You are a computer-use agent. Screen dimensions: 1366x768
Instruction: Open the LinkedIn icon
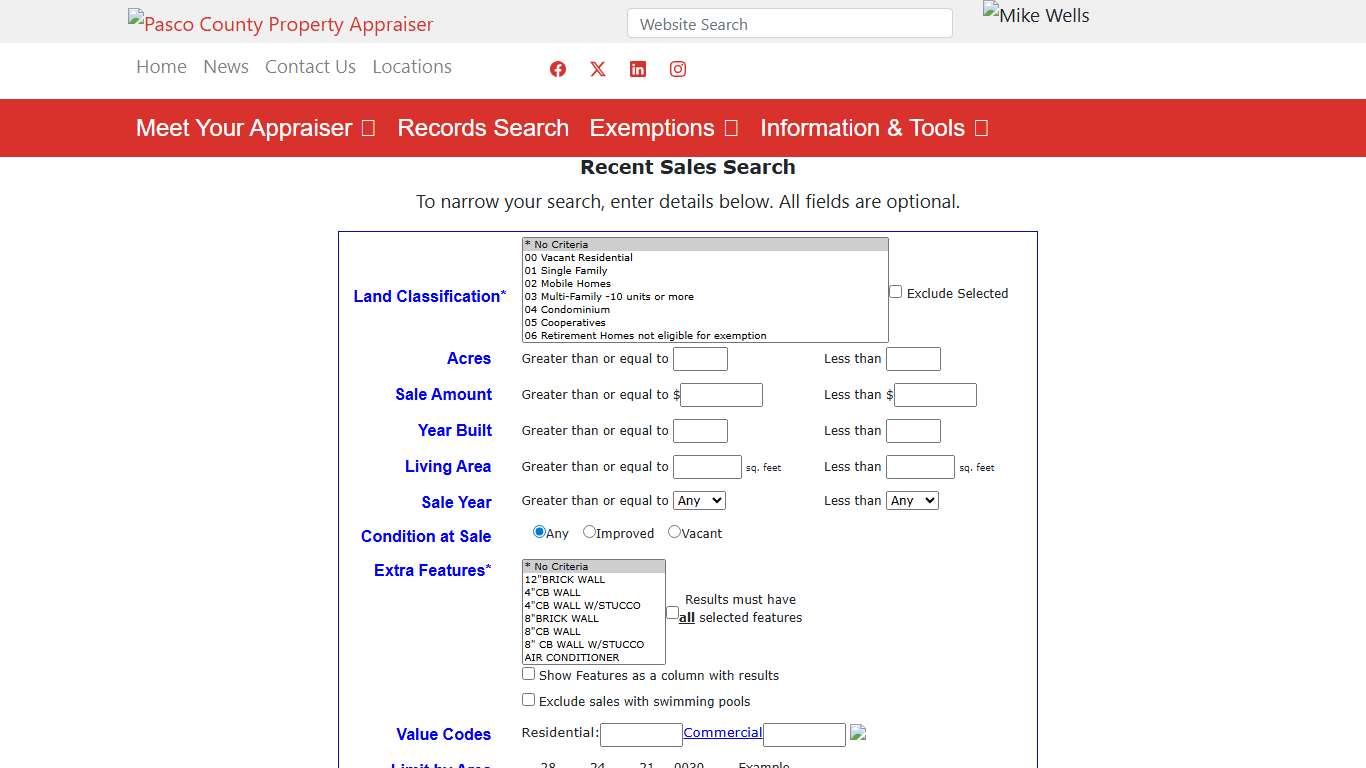[637, 69]
